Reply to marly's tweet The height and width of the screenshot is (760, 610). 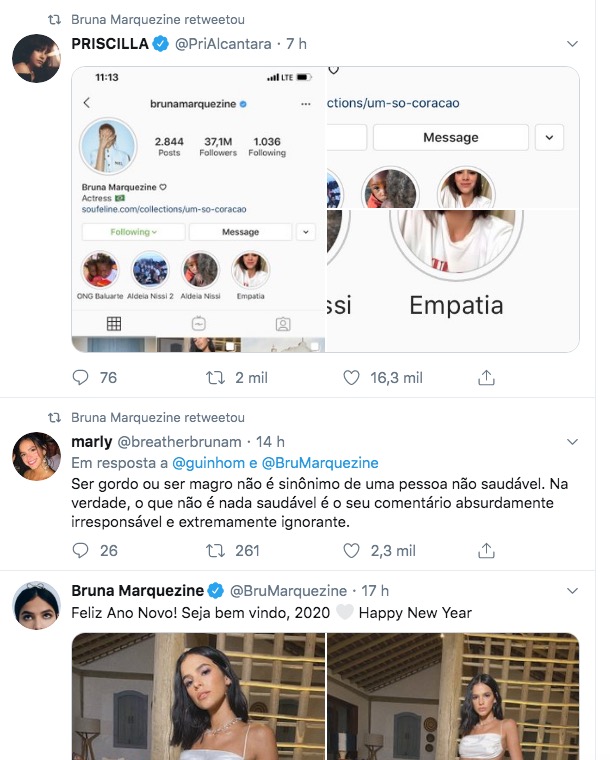tap(81, 550)
